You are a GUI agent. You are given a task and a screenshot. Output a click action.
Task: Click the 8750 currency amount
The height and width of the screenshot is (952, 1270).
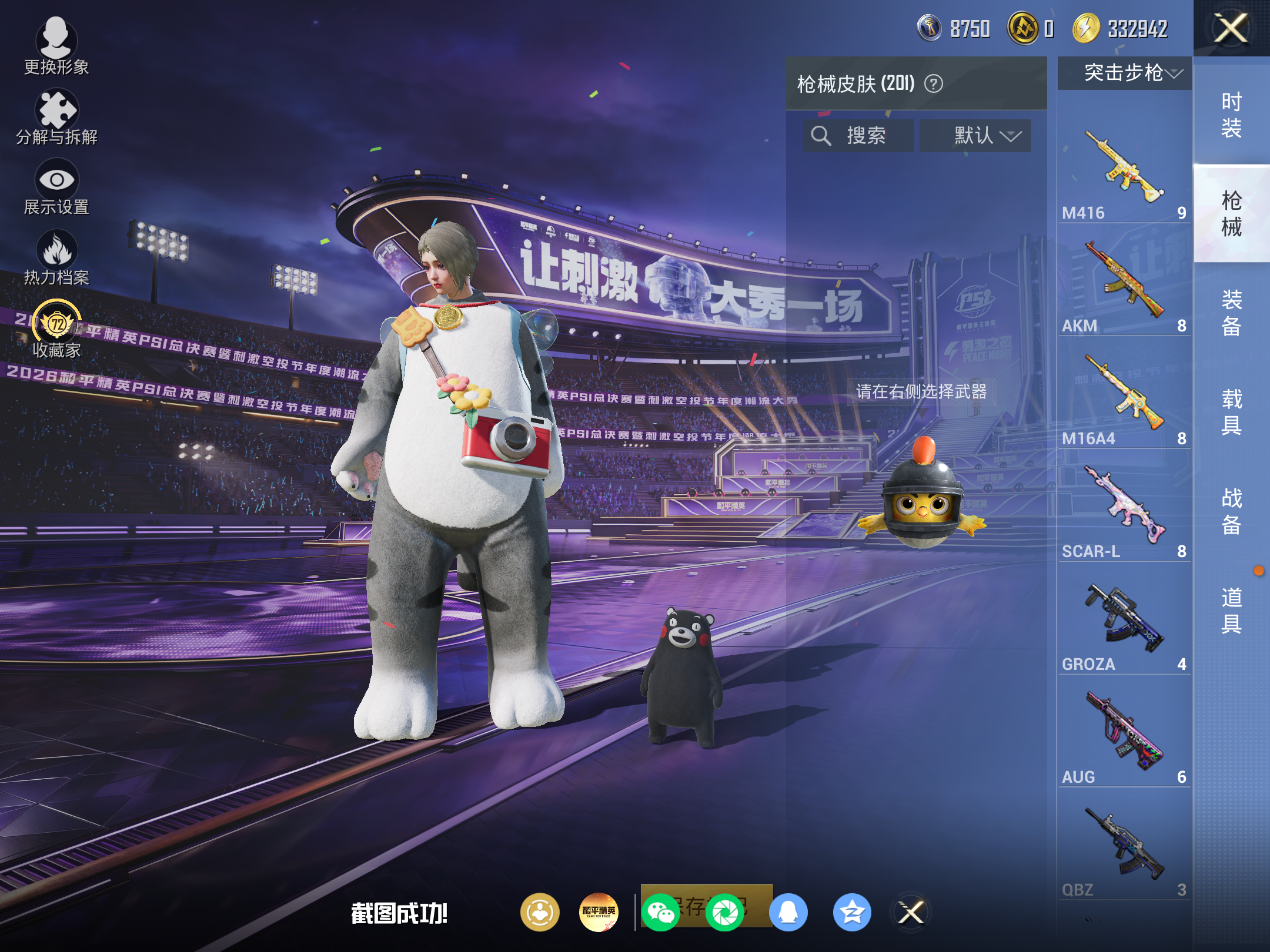(970, 28)
